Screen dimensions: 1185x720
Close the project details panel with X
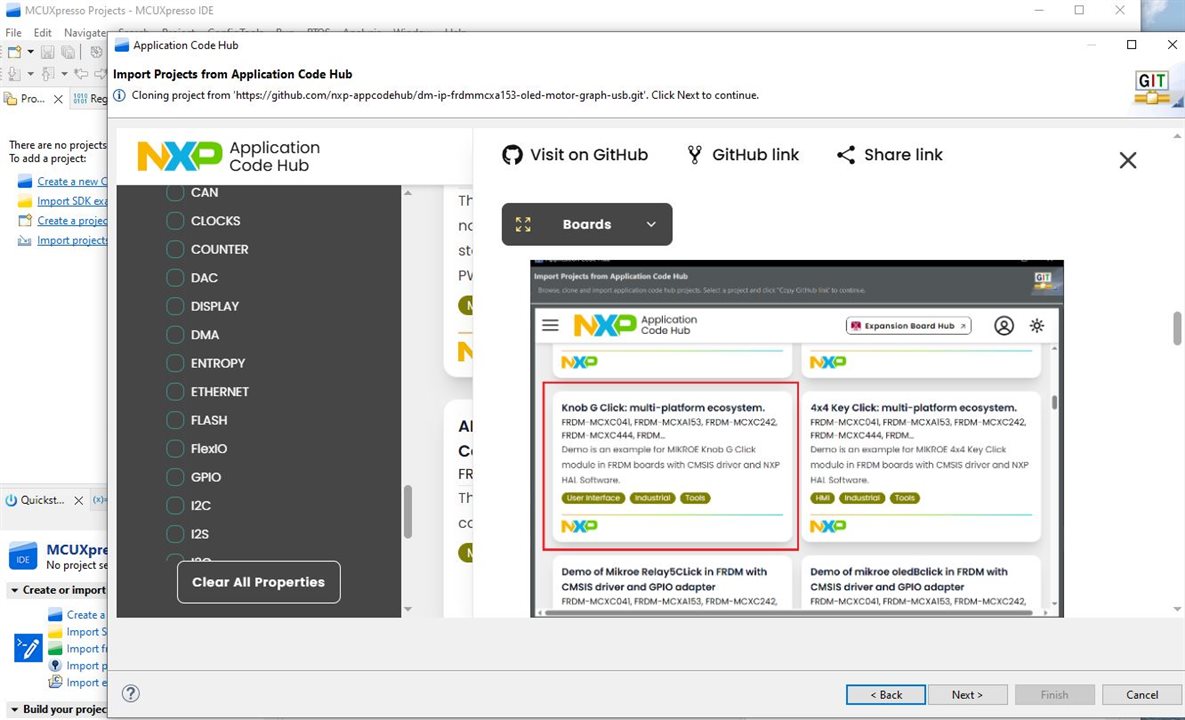1128,160
